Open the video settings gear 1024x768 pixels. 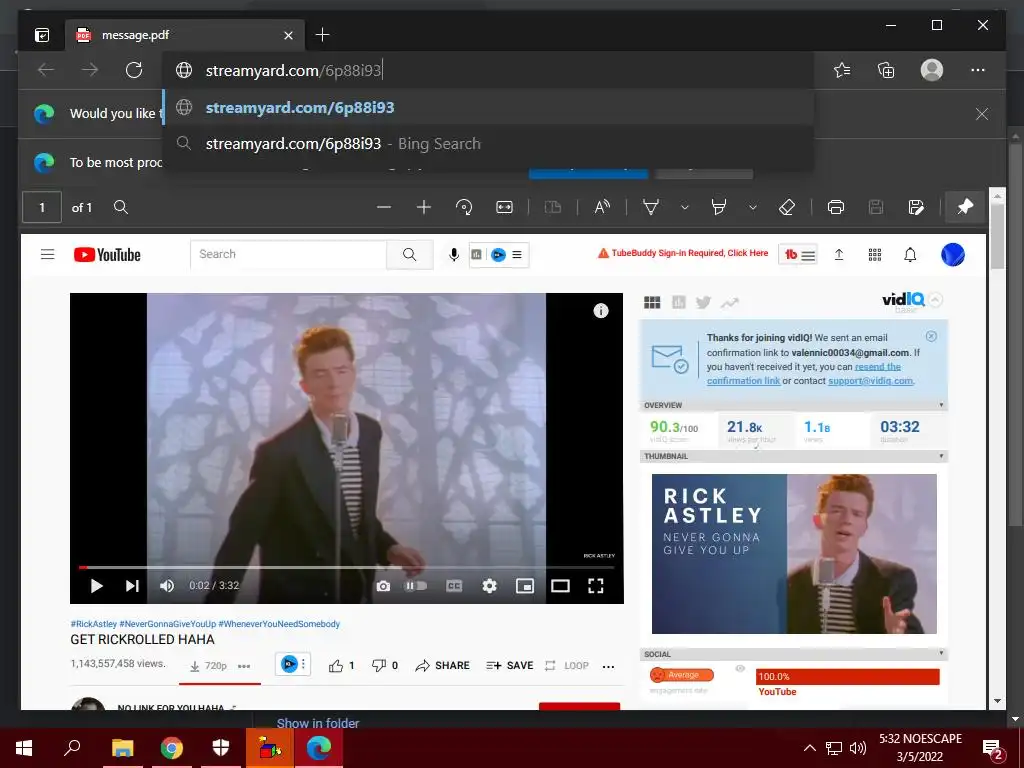coord(489,586)
